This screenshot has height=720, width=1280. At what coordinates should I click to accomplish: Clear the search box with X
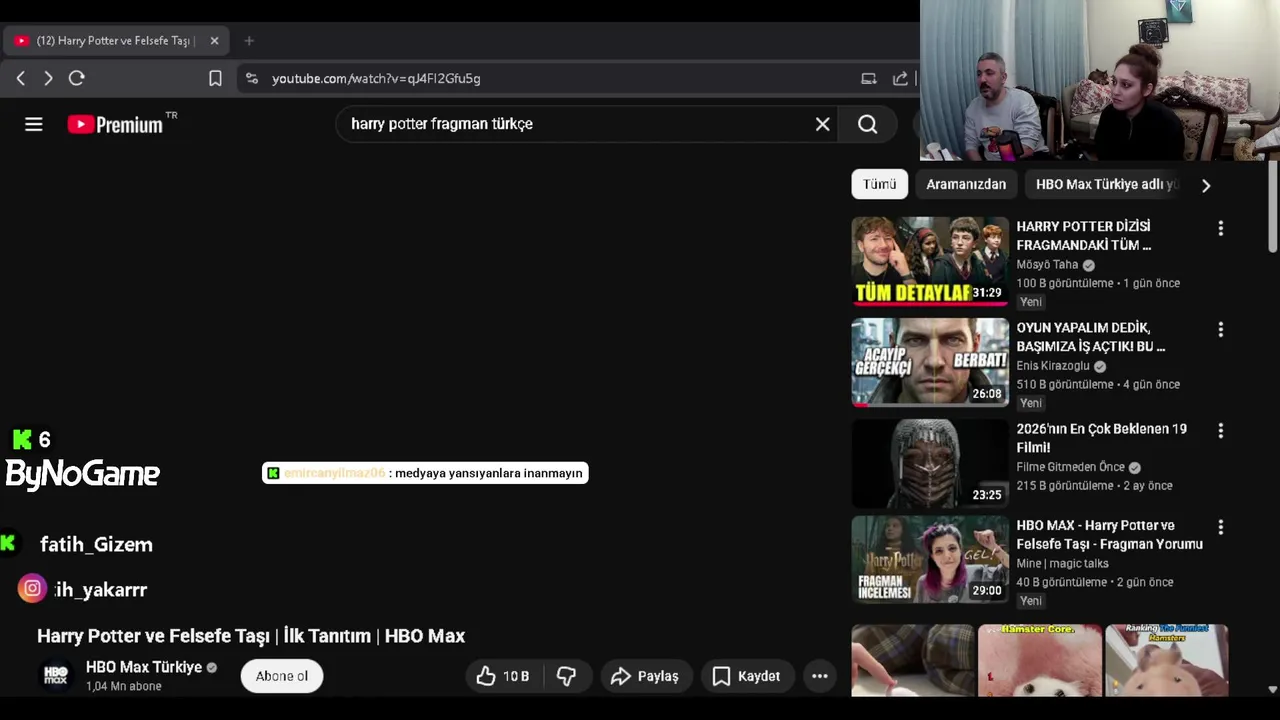click(822, 124)
